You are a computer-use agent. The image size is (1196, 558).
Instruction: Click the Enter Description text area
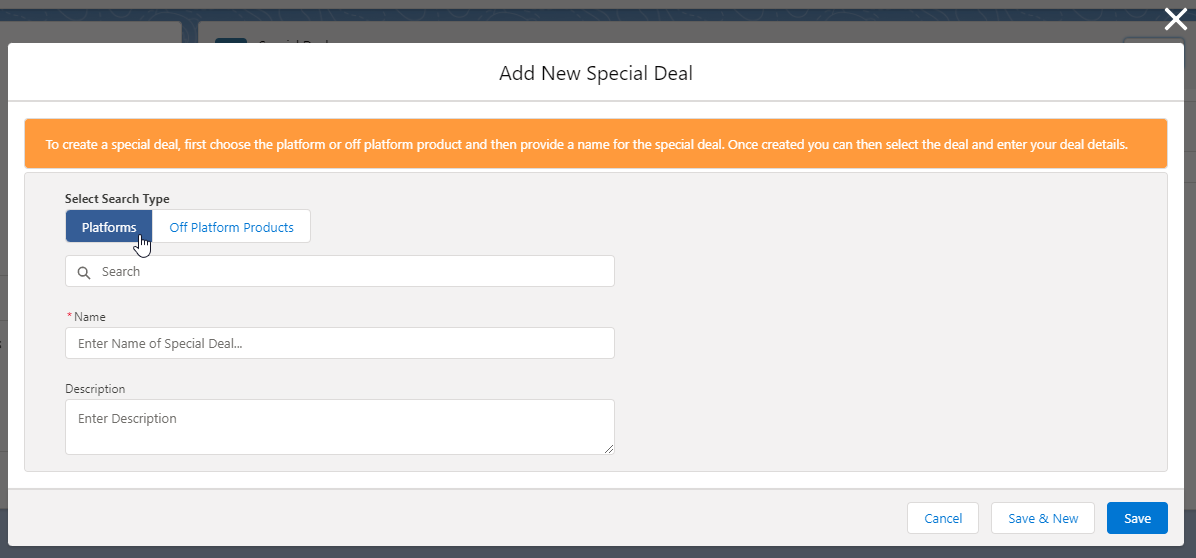coord(340,426)
